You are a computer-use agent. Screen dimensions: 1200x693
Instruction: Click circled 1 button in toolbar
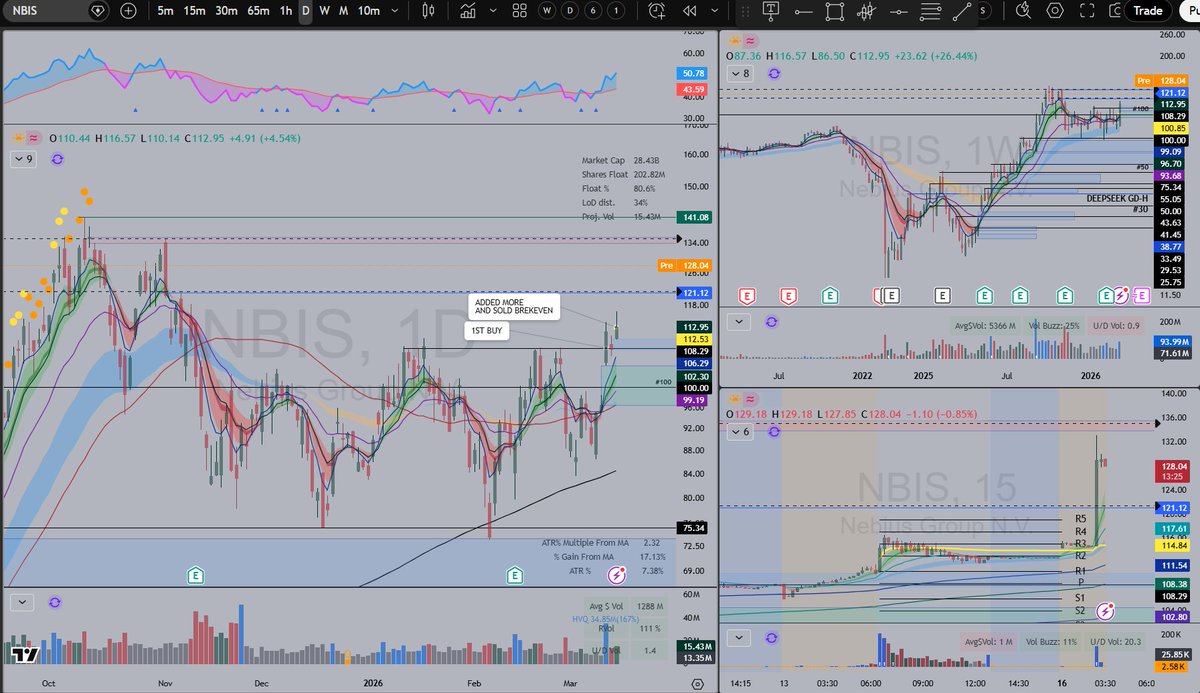point(615,11)
